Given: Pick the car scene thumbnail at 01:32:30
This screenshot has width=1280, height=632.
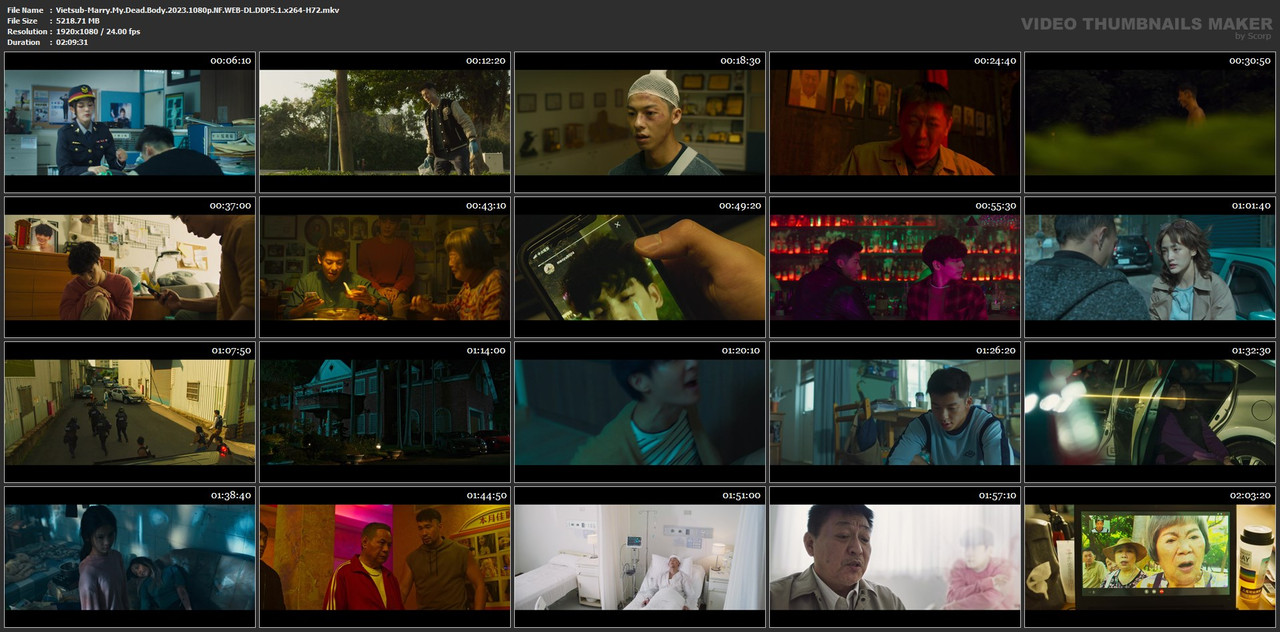Looking at the screenshot, I should pos(1150,412).
